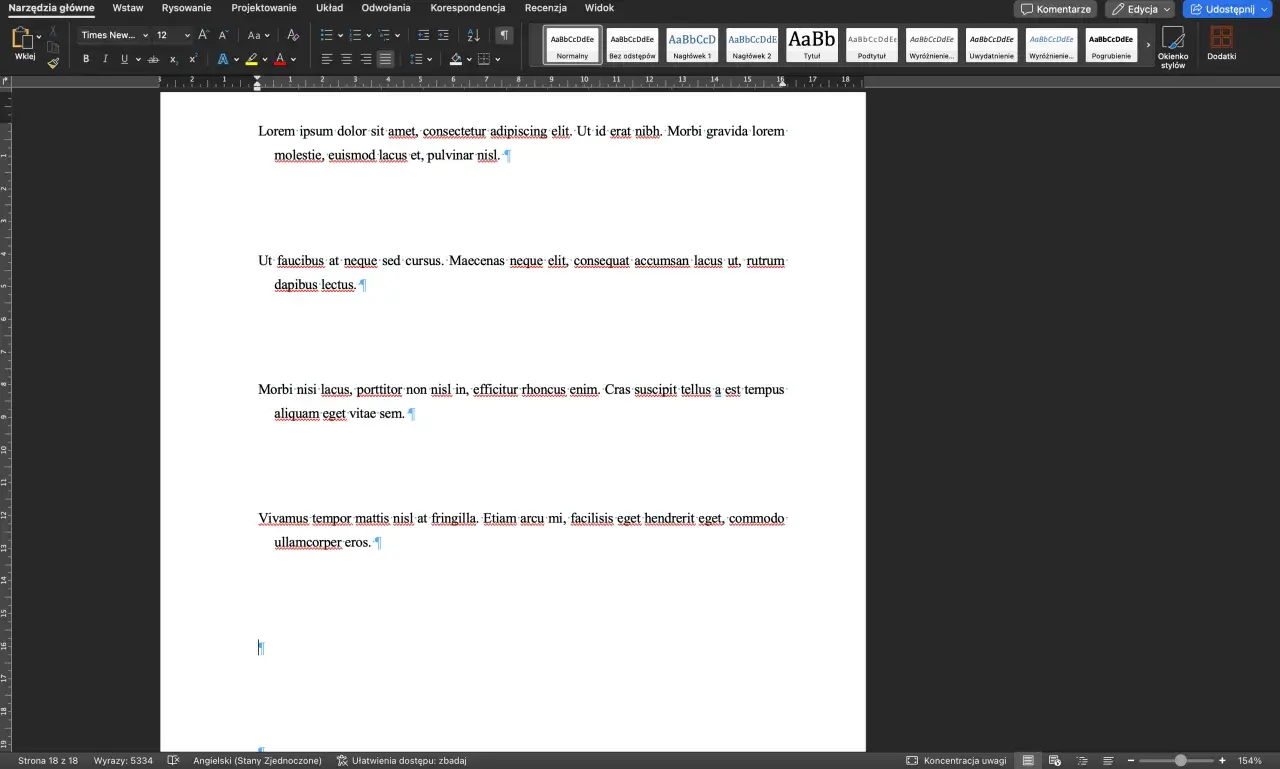1280x769 pixels.
Task: Toggle justified text alignment
Action: (385, 60)
